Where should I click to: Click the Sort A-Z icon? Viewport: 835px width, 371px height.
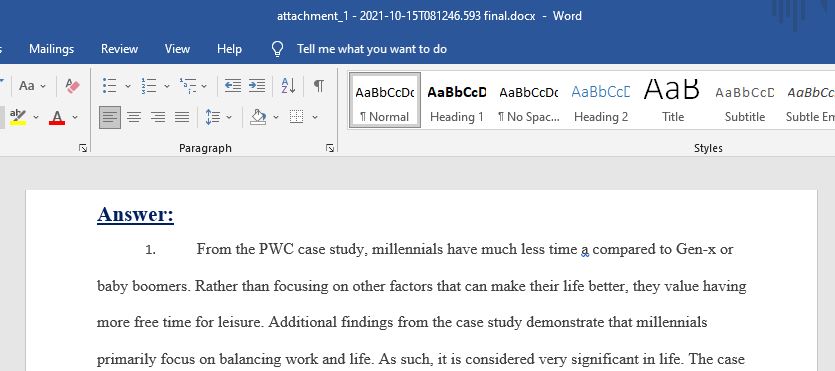[x=288, y=86]
